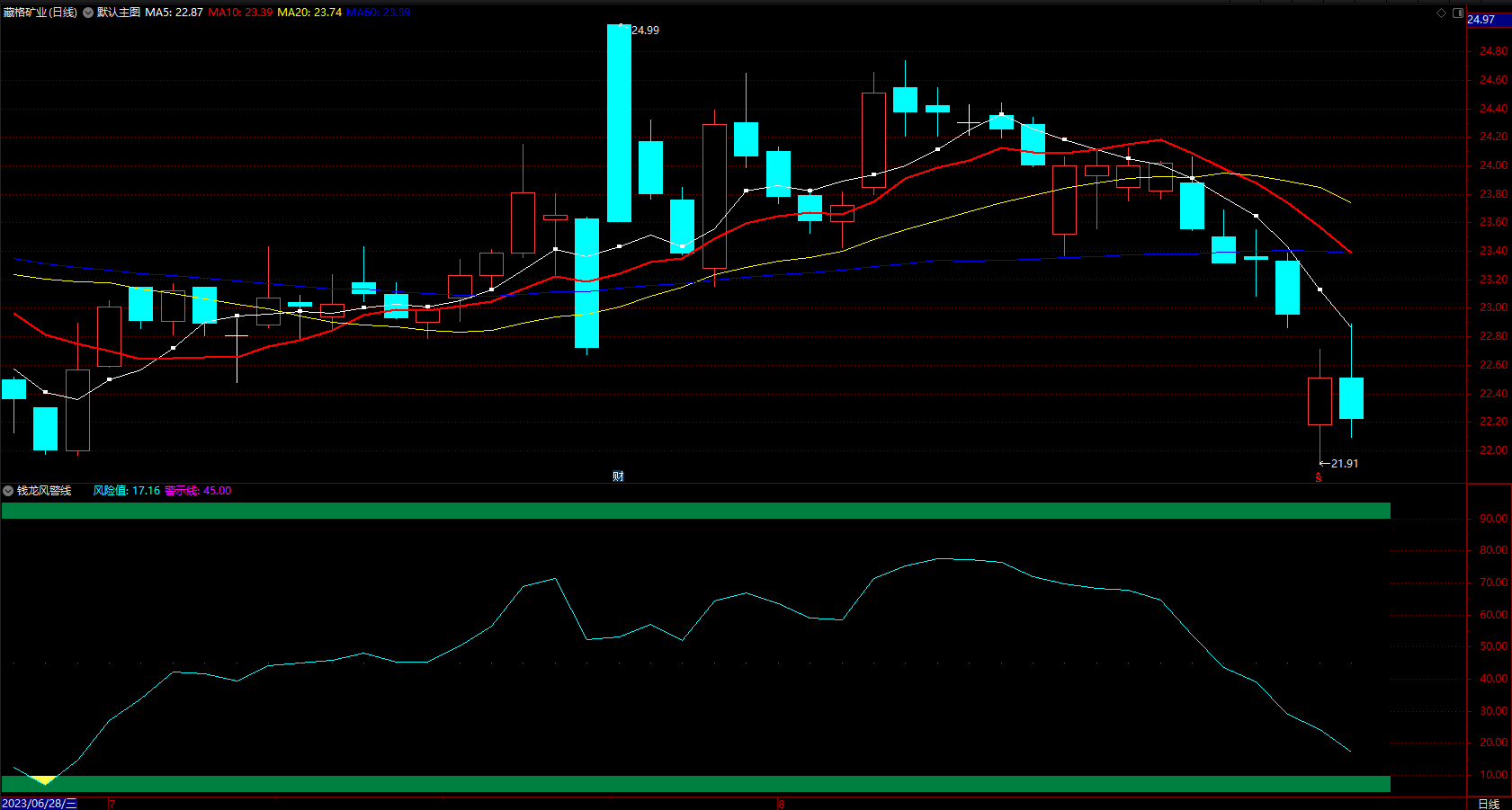The image size is (1512, 810).
Task: Select the MA60: 23.39 indicator label
Action: pos(379,13)
